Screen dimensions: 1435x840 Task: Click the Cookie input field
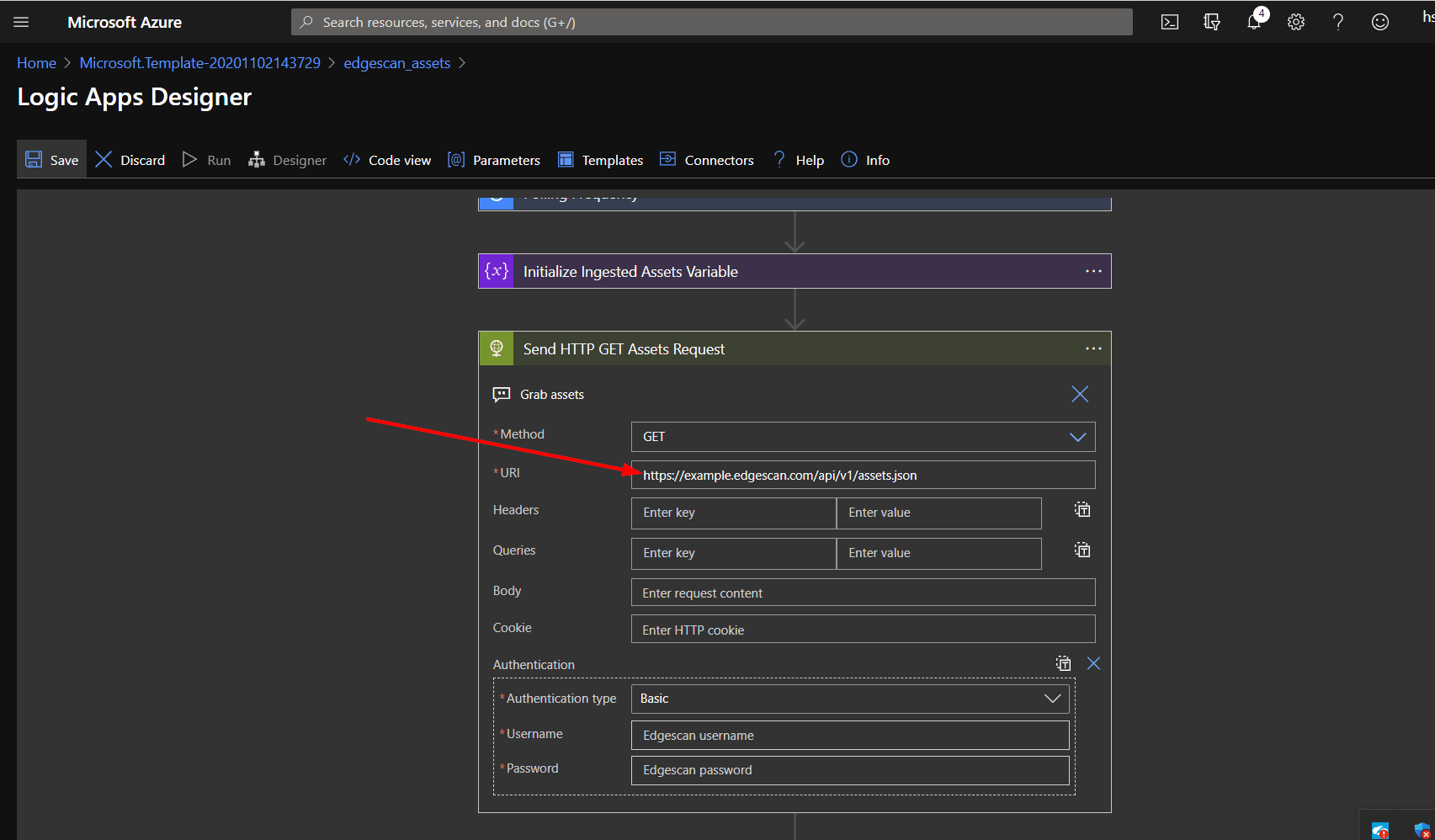pyautogui.click(x=864, y=630)
